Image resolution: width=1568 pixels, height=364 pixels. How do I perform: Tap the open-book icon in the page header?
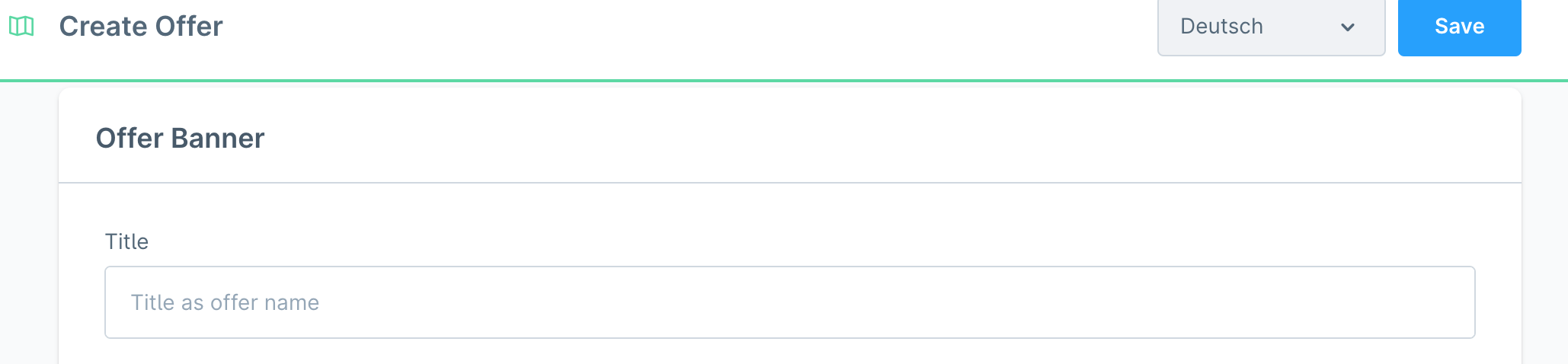click(x=21, y=27)
